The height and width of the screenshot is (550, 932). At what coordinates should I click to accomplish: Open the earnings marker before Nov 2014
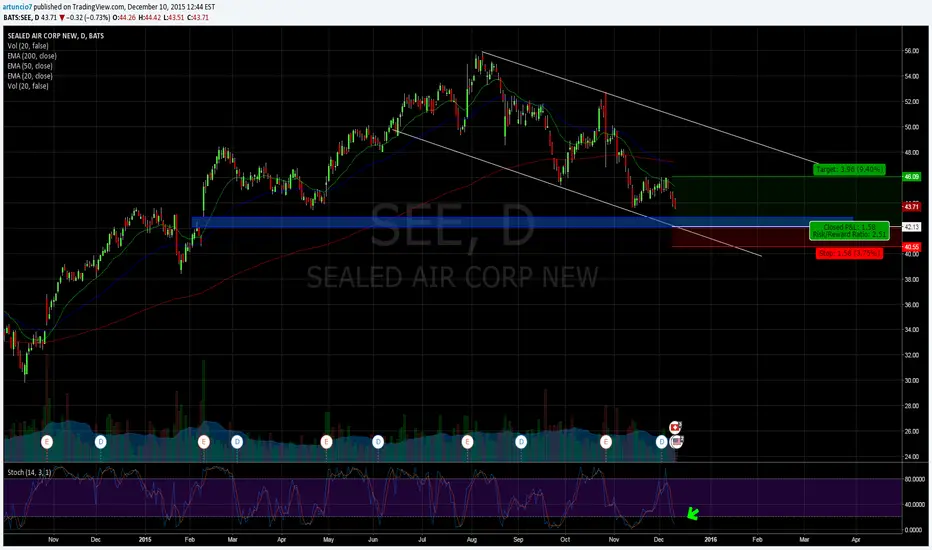coord(46,442)
